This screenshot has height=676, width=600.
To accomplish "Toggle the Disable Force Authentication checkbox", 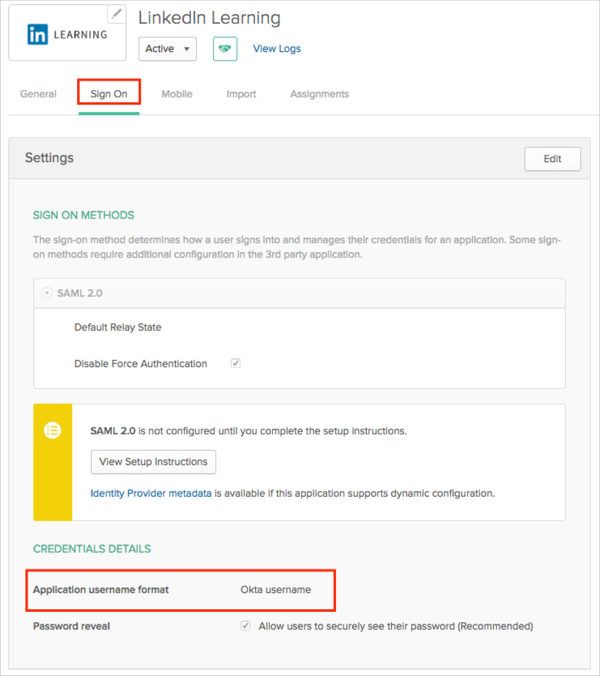I will pyautogui.click(x=236, y=363).
